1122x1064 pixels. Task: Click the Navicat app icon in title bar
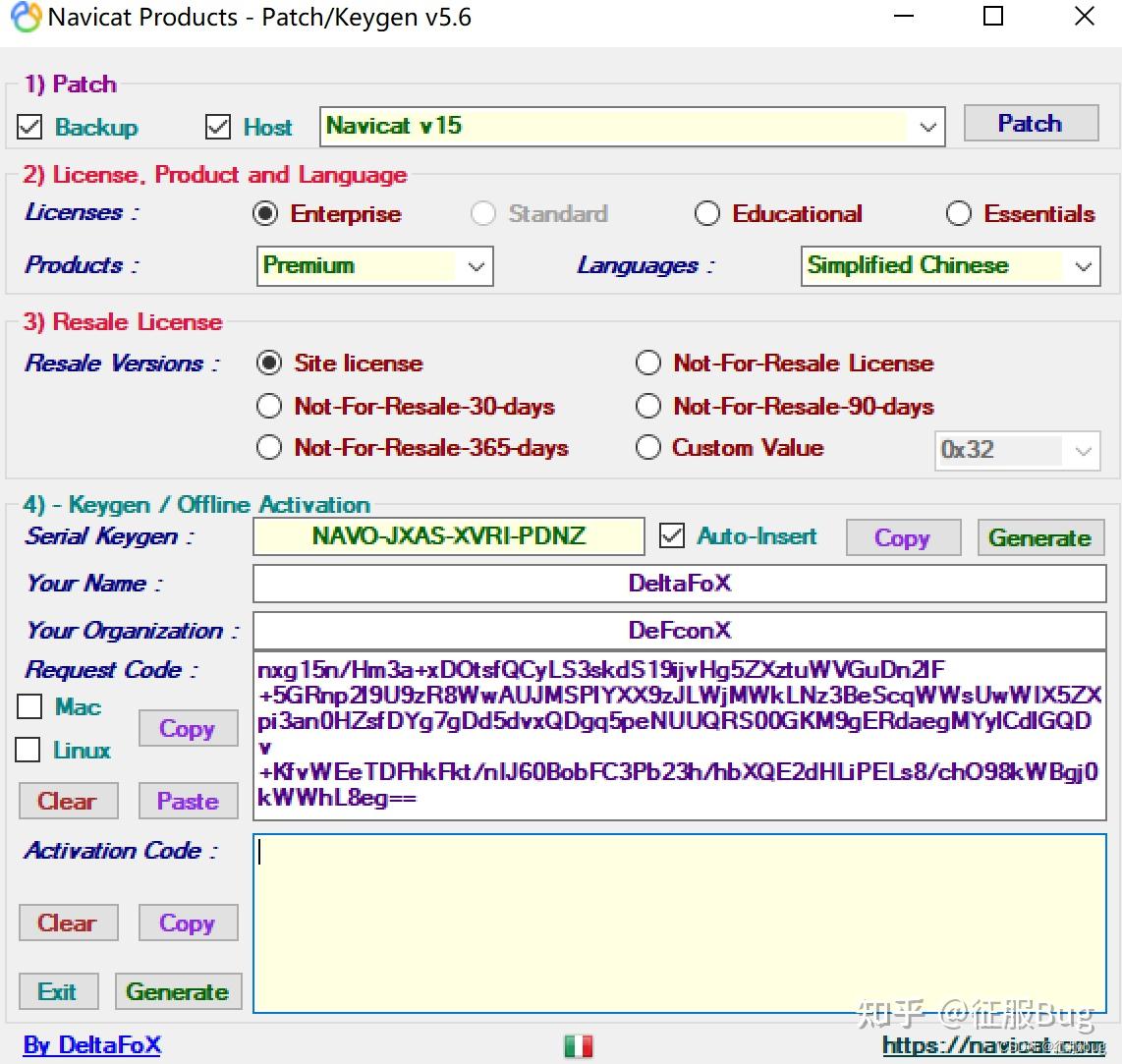(x=27, y=17)
